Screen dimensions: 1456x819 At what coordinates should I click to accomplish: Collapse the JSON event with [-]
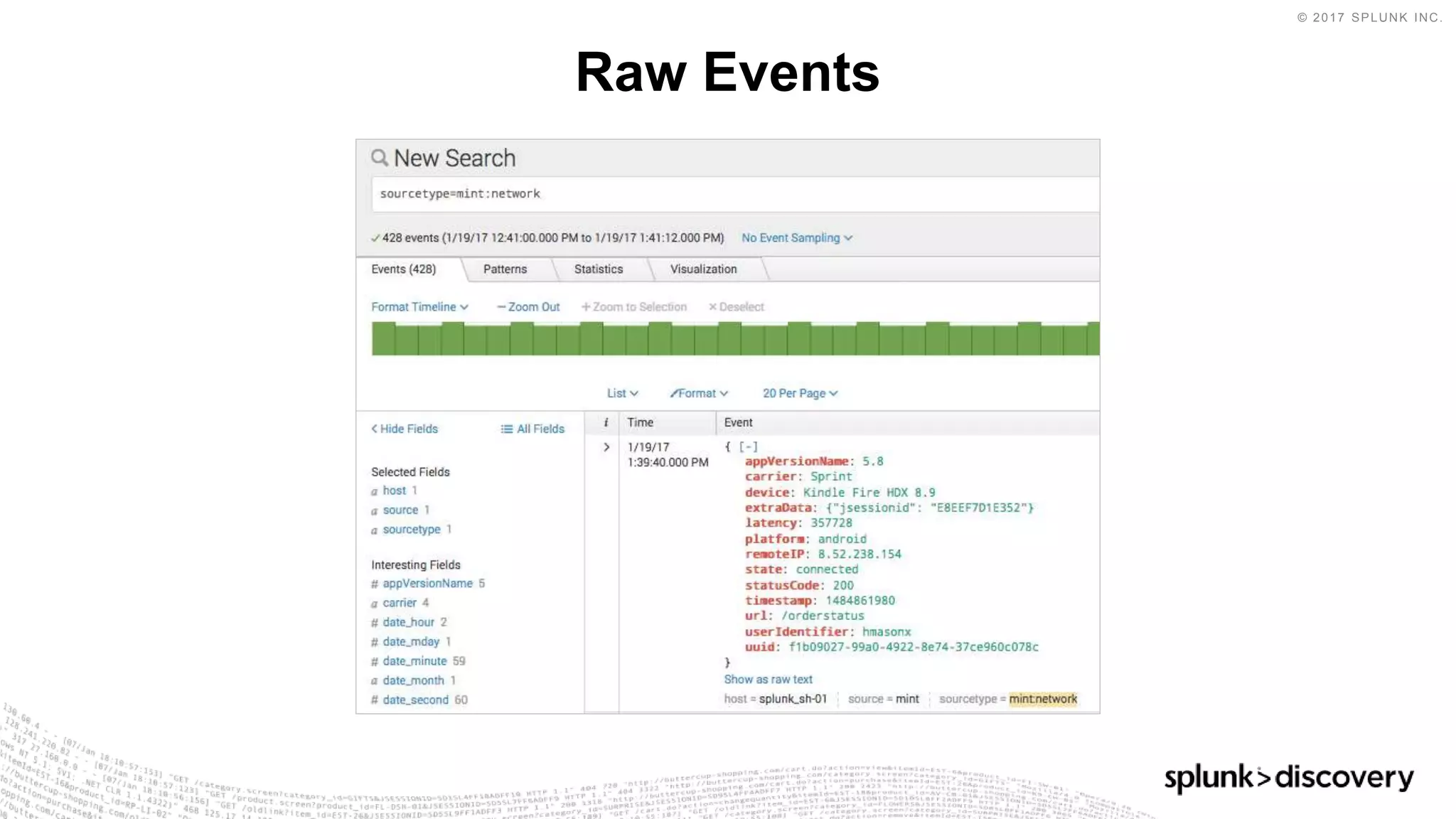[x=748, y=446]
